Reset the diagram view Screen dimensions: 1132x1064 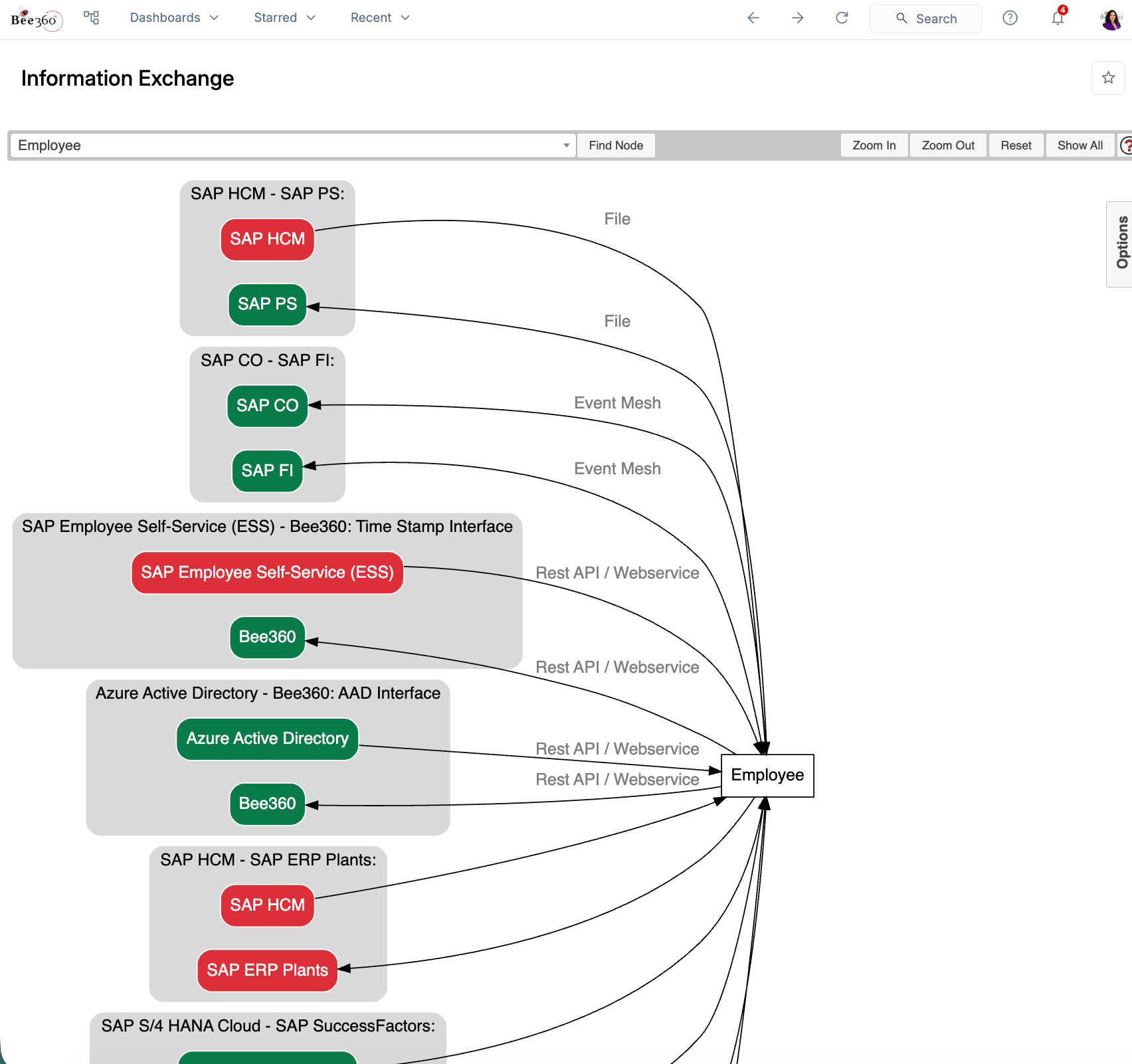click(1016, 145)
